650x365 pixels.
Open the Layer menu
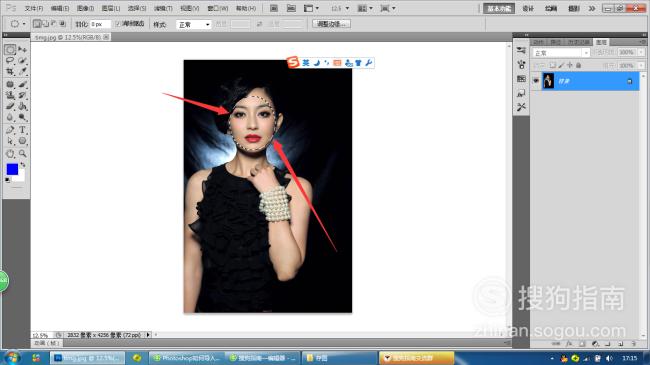pos(111,8)
